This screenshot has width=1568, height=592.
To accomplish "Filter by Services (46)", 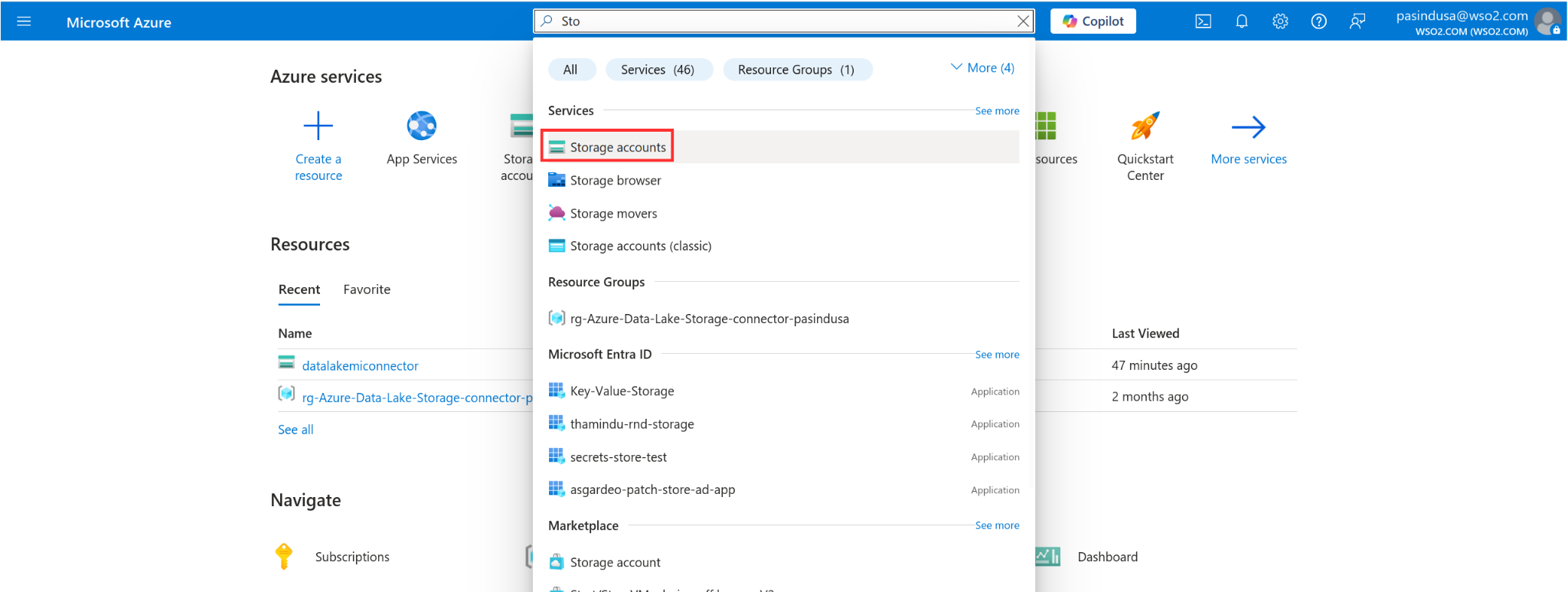I will (x=658, y=70).
